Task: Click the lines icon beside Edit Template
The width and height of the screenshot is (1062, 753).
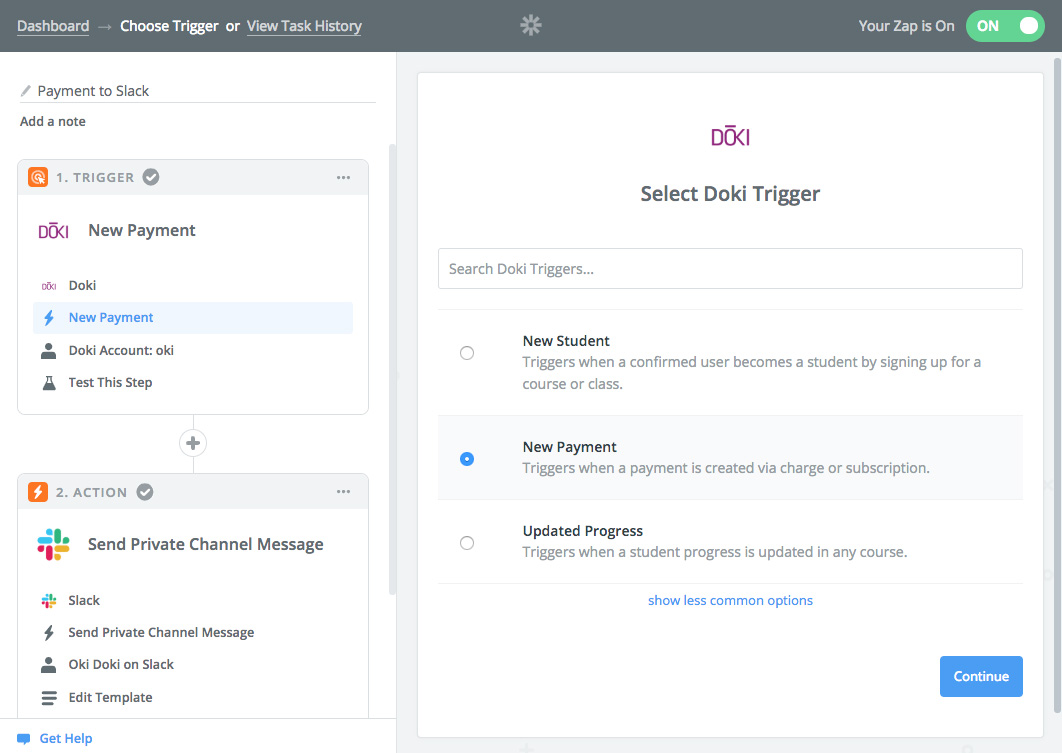Action: click(49, 697)
